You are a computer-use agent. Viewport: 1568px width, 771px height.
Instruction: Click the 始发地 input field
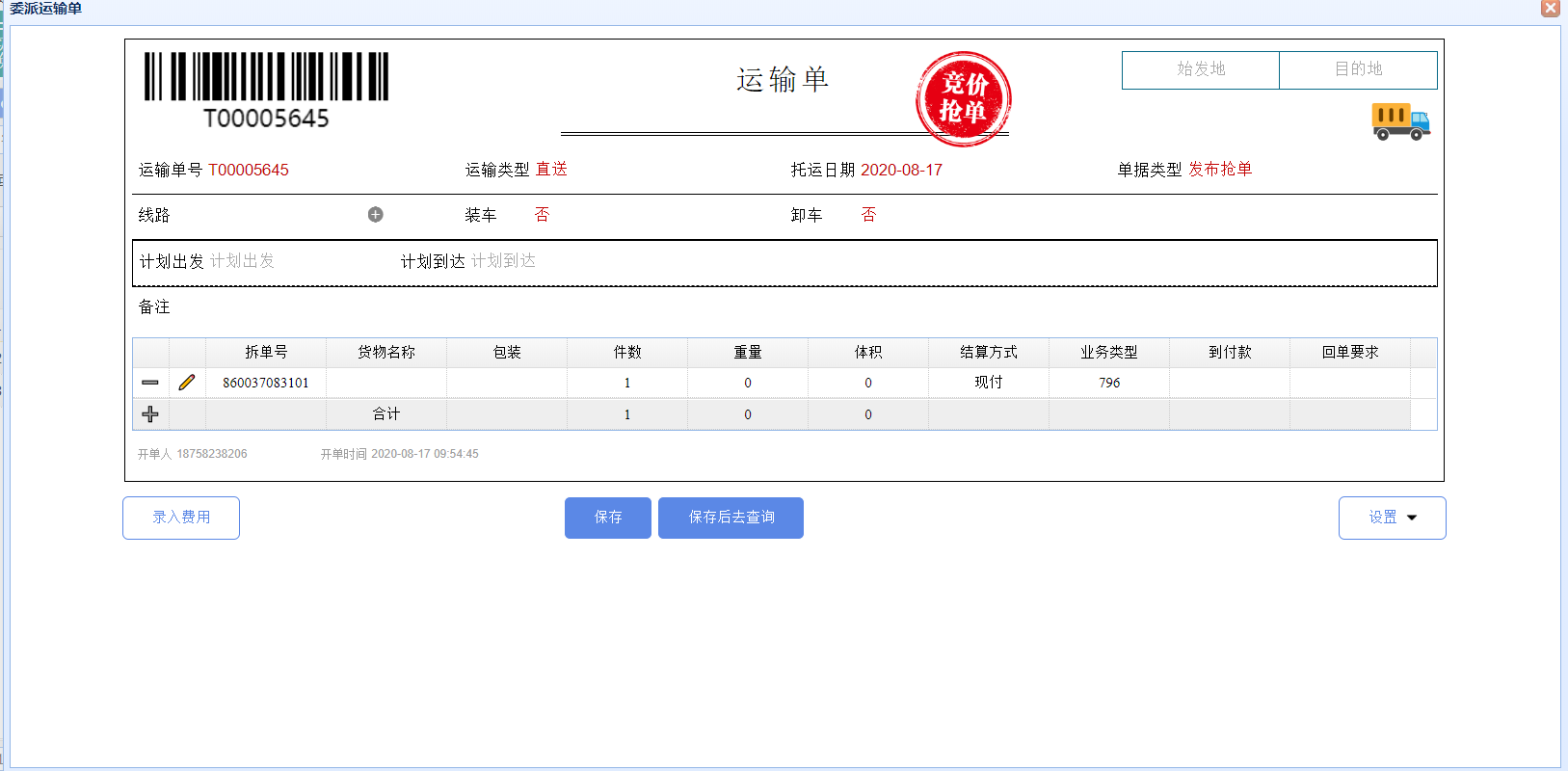(x=1201, y=69)
